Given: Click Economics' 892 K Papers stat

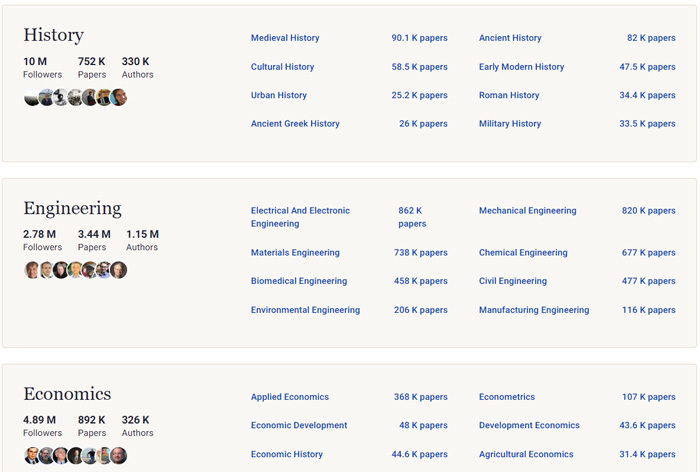Looking at the screenshot, I should [x=92, y=426].
